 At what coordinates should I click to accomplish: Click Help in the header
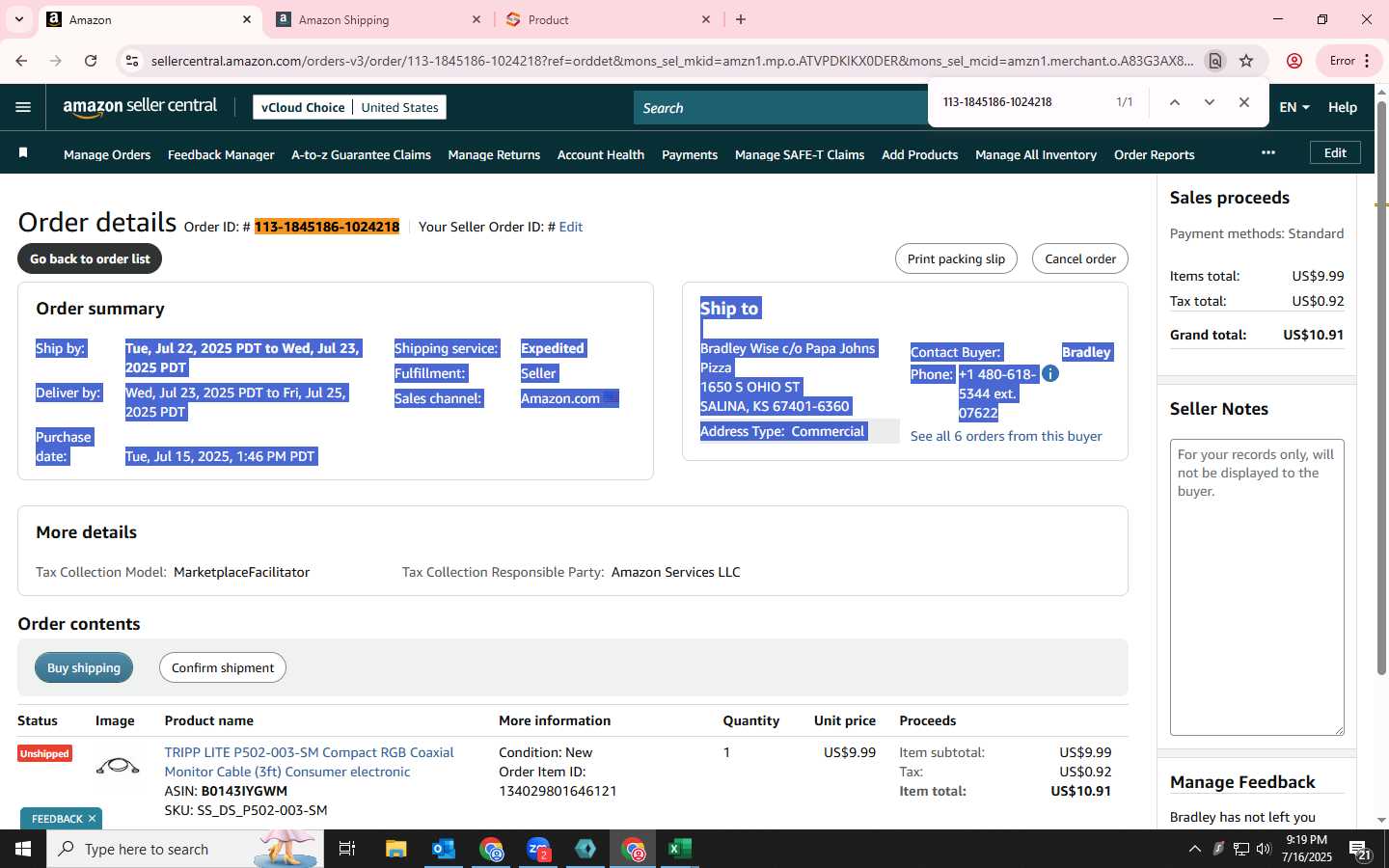pos(1343,107)
